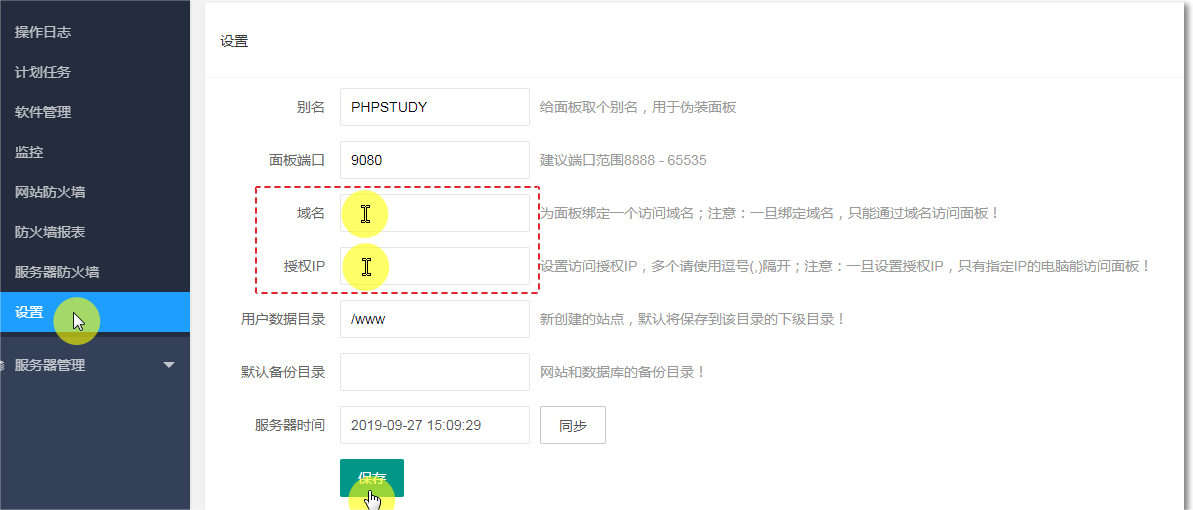Click the 别名 label
Image resolution: width=1193 pixels, height=510 pixels.
coord(311,107)
